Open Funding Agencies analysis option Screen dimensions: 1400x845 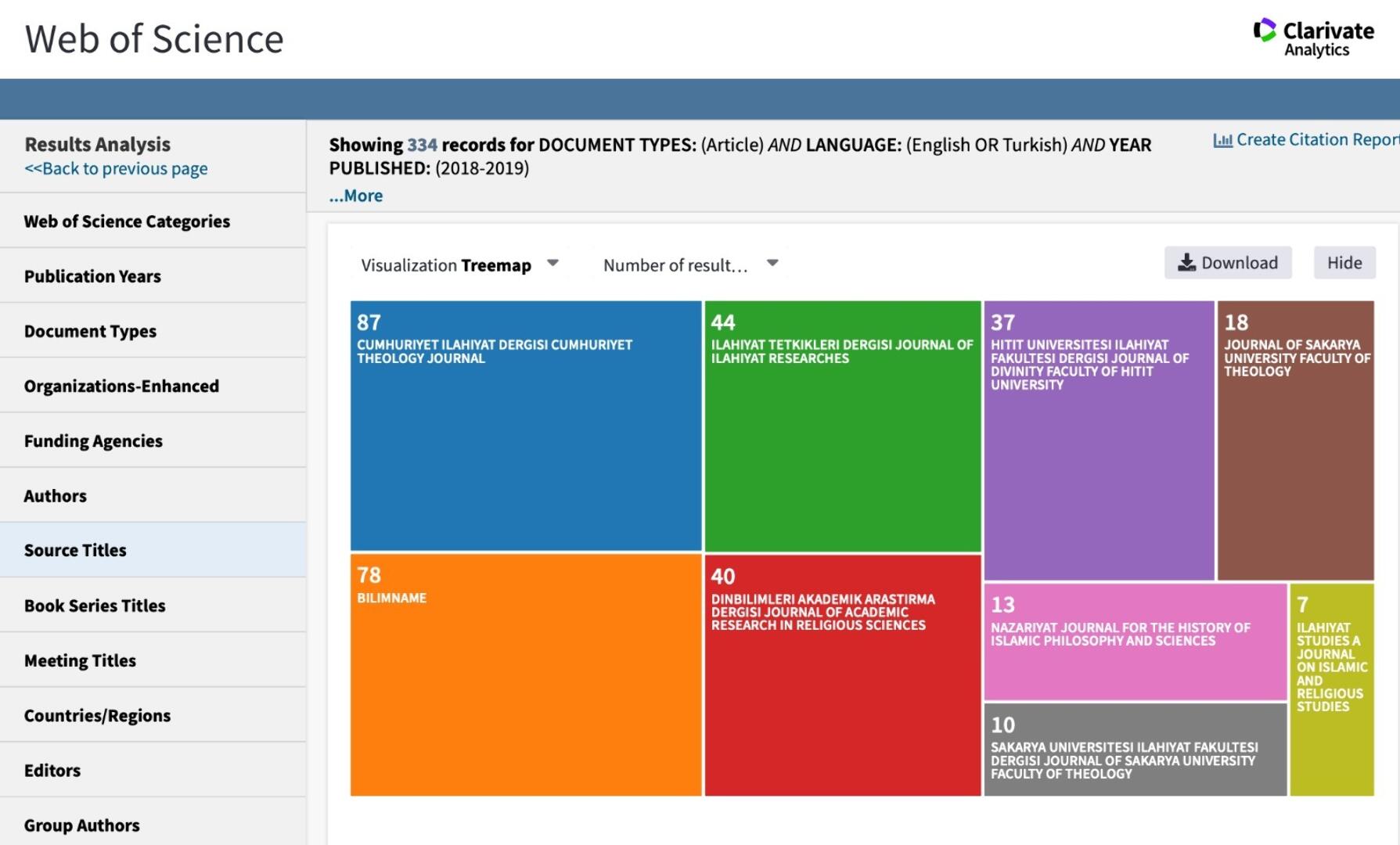click(153, 440)
